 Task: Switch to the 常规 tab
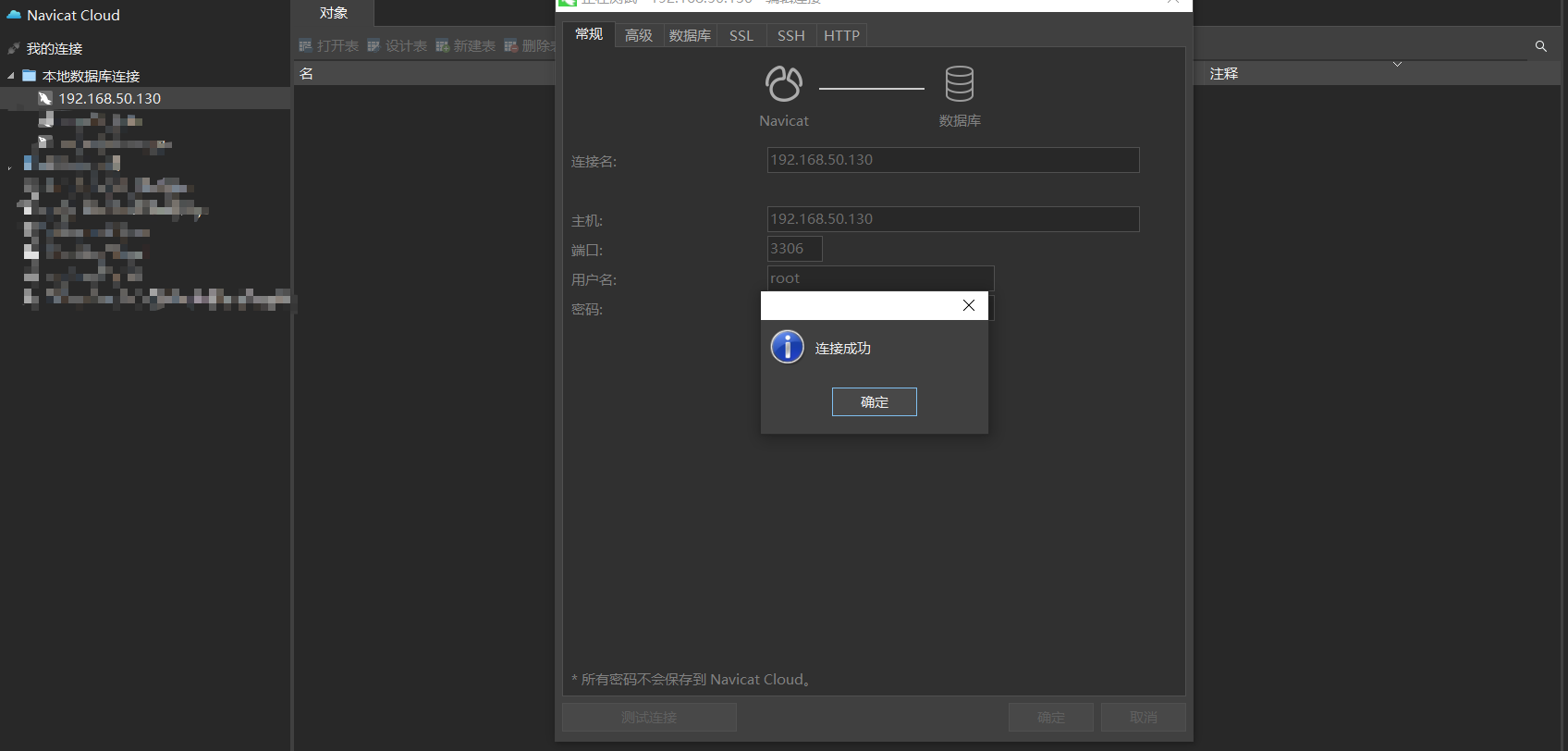click(x=589, y=34)
